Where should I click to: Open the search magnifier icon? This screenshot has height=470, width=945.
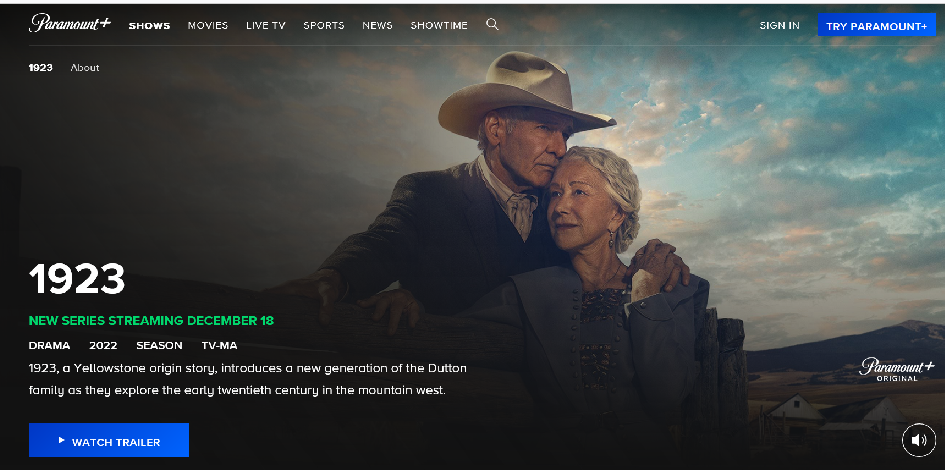tap(492, 24)
